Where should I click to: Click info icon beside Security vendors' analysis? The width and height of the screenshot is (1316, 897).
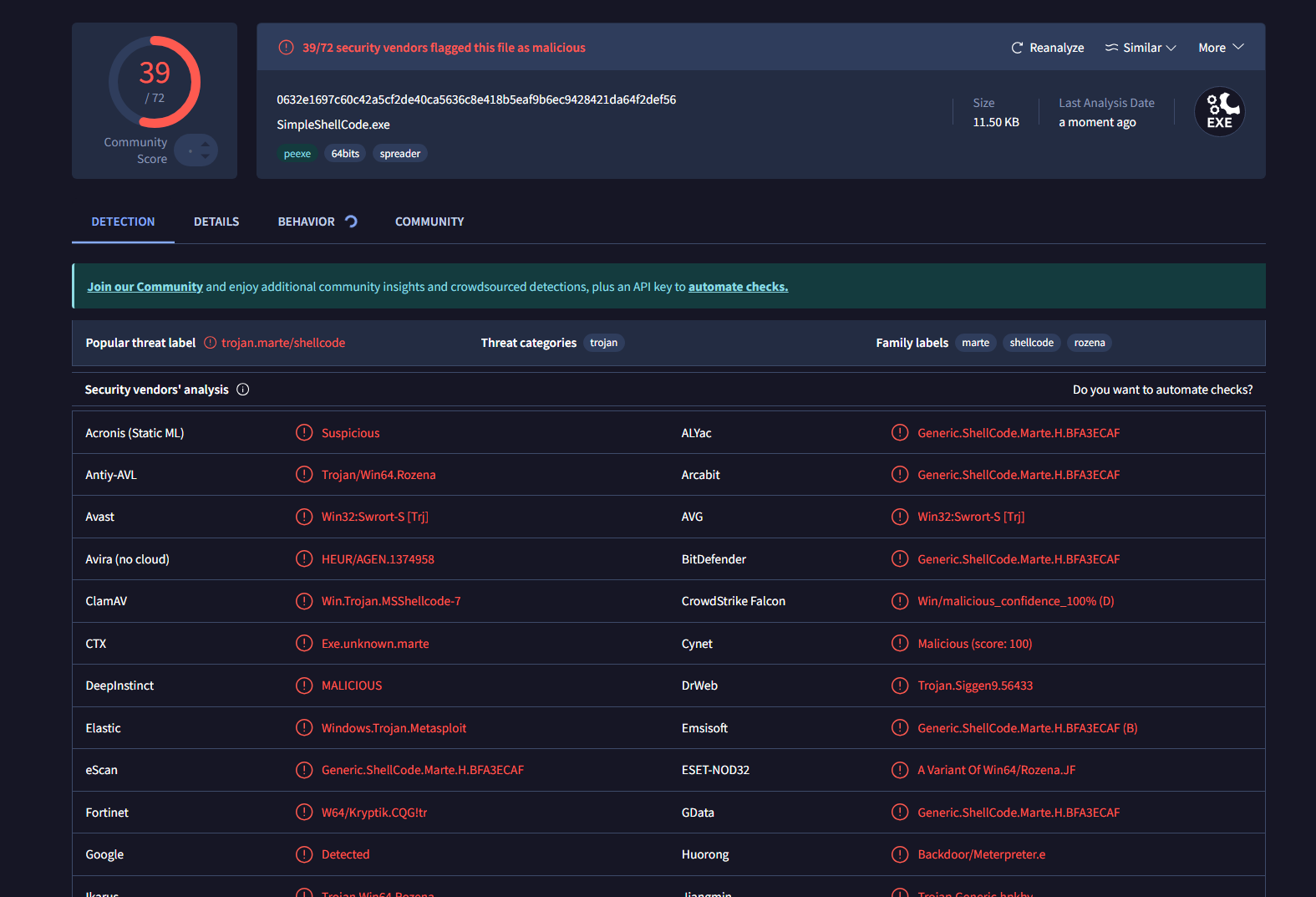pyautogui.click(x=243, y=390)
